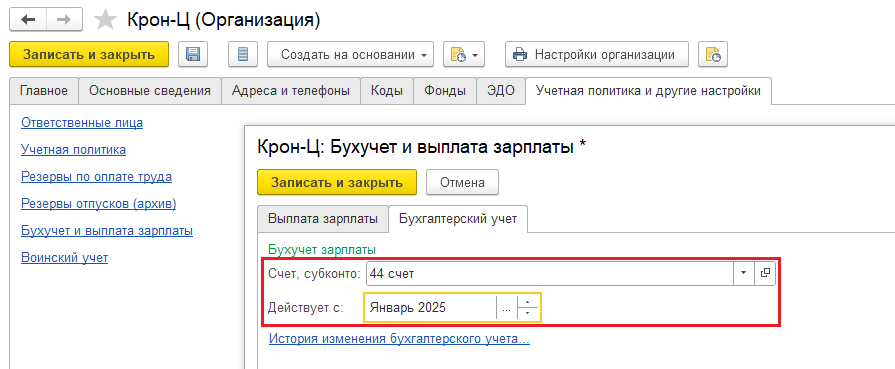Click the Кром-Ц: Бухучет и выплата зарплаты title
Screen dimensions: 895x369
coord(422,147)
